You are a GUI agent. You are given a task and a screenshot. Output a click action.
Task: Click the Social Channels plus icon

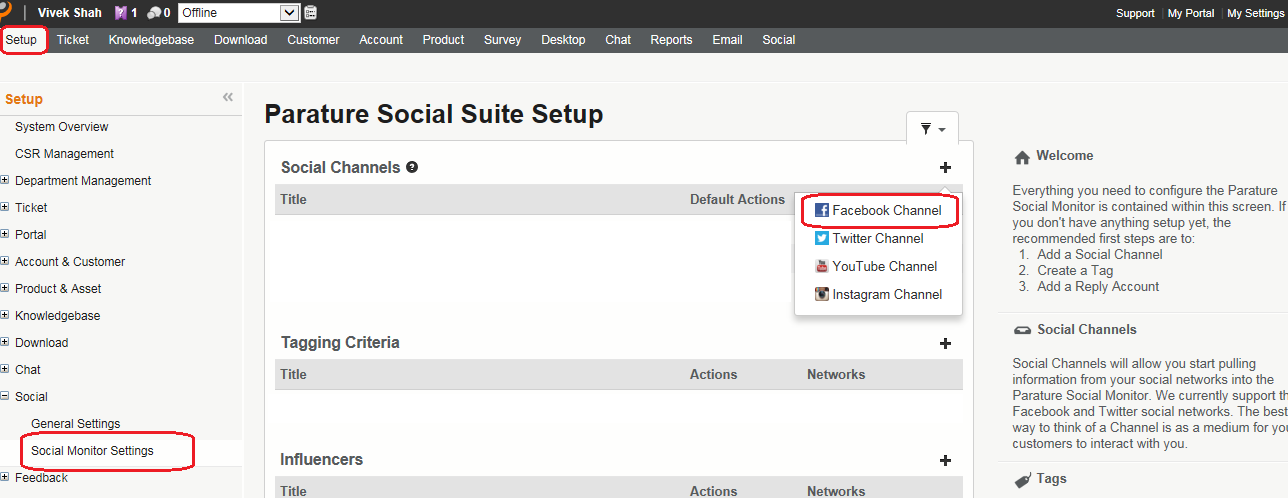(945, 168)
